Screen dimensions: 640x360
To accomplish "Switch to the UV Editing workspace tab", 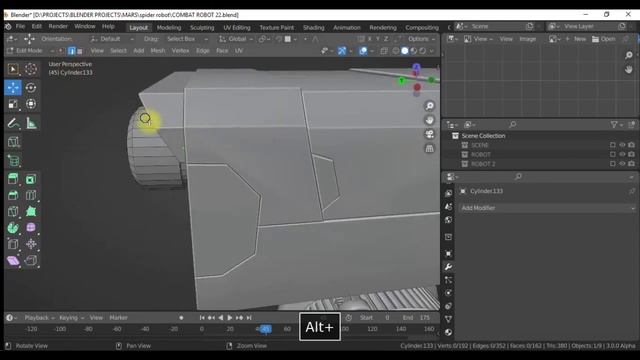I will (x=237, y=28).
